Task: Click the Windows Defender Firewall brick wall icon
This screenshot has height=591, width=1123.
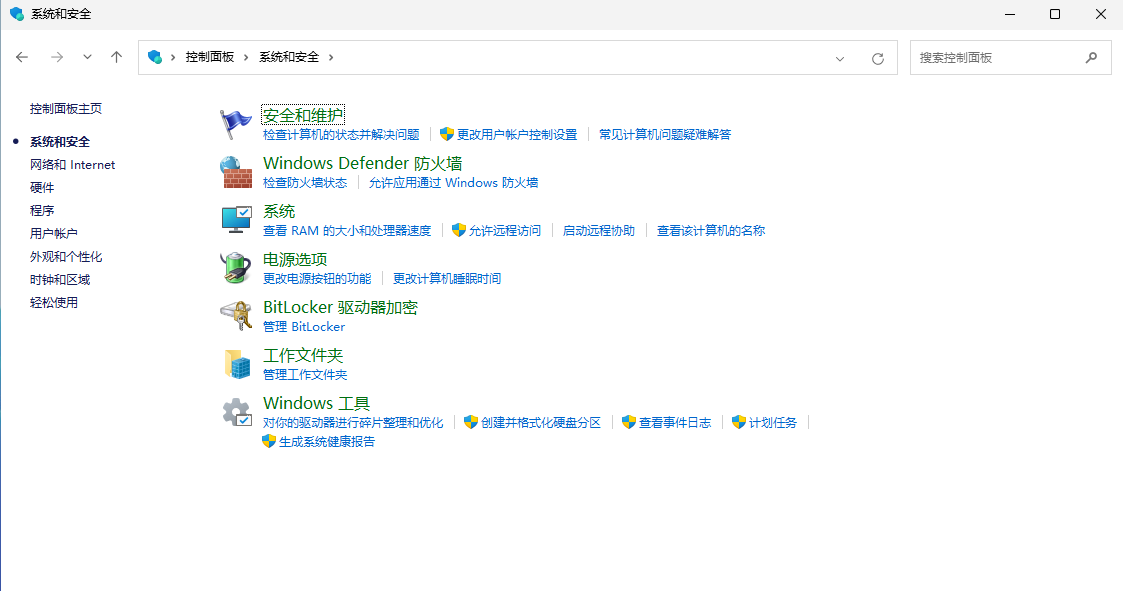Action: tap(236, 172)
